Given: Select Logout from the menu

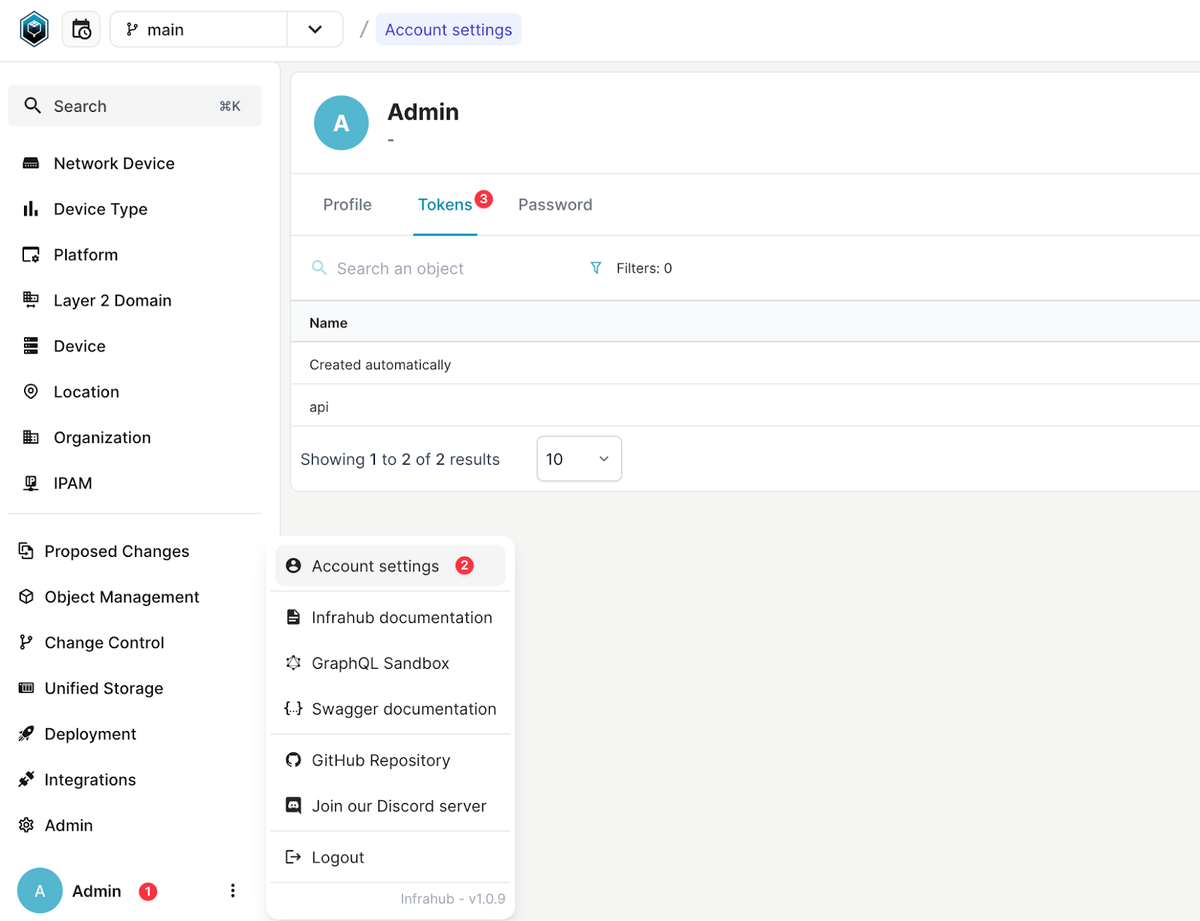Looking at the screenshot, I should click(337, 857).
